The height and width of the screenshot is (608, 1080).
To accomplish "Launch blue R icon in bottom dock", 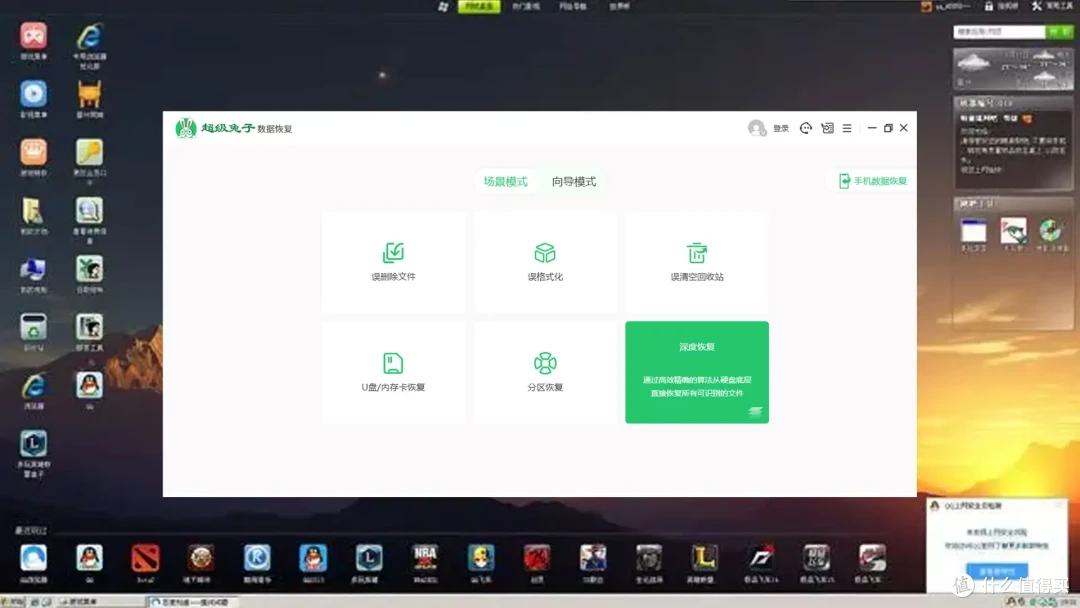I will pos(257,558).
